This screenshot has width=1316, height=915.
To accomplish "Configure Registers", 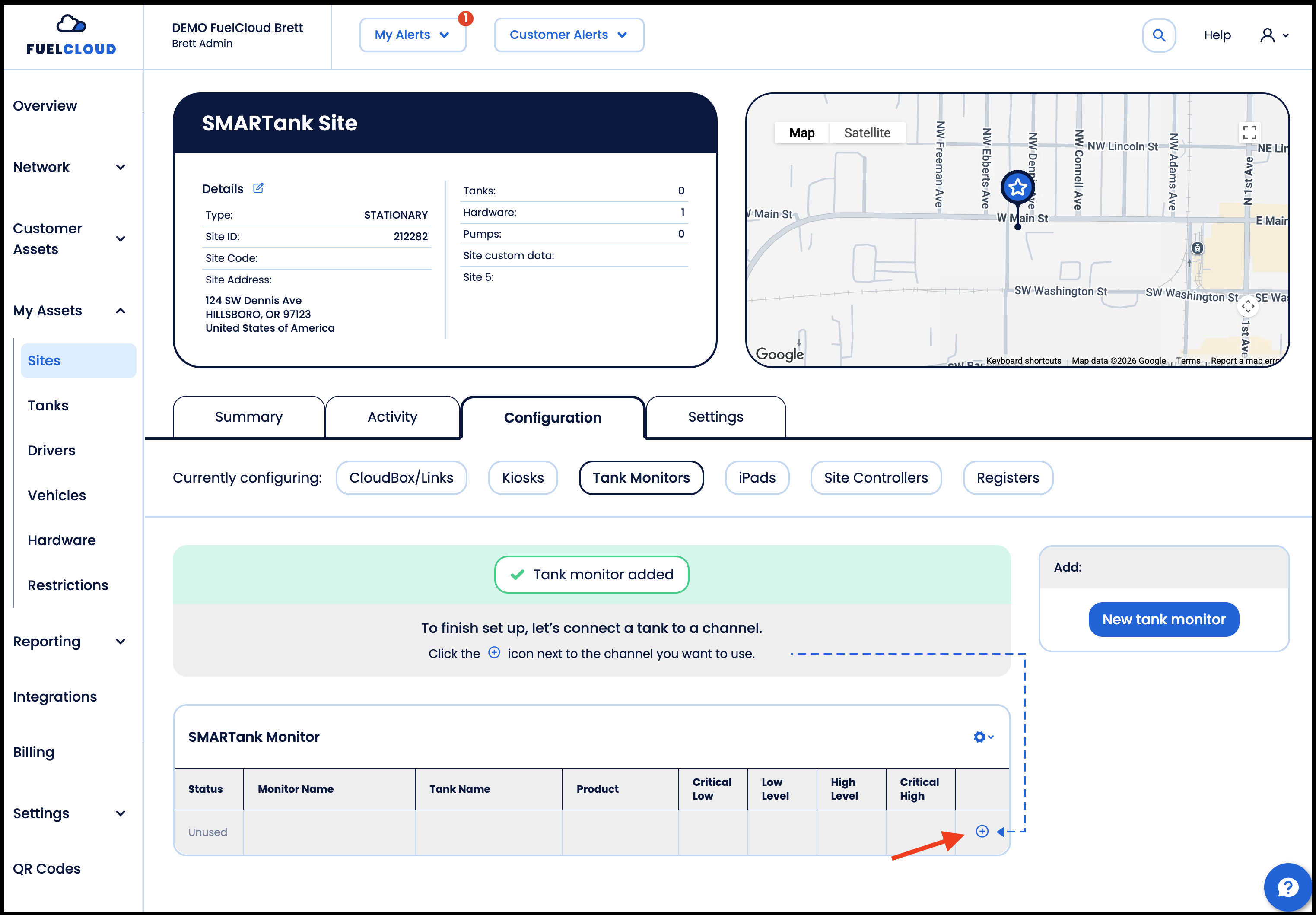I will coord(1008,477).
